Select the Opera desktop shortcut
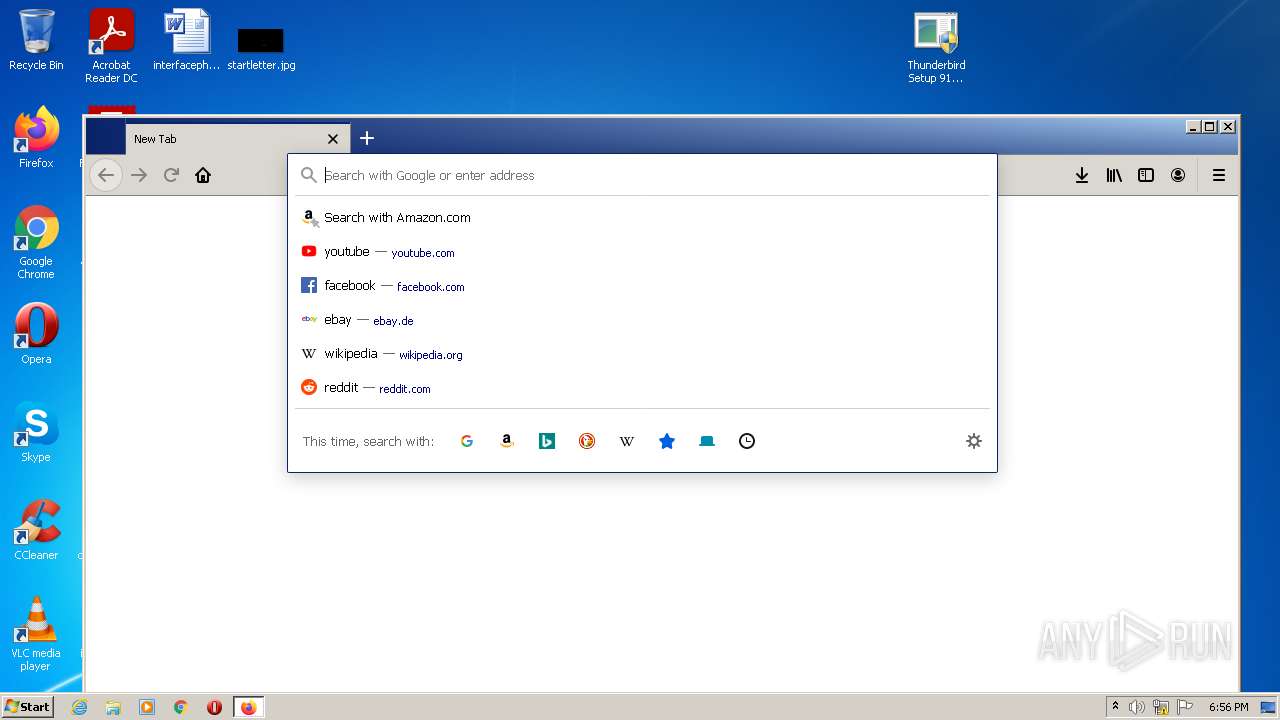The image size is (1280, 720). coord(36,334)
